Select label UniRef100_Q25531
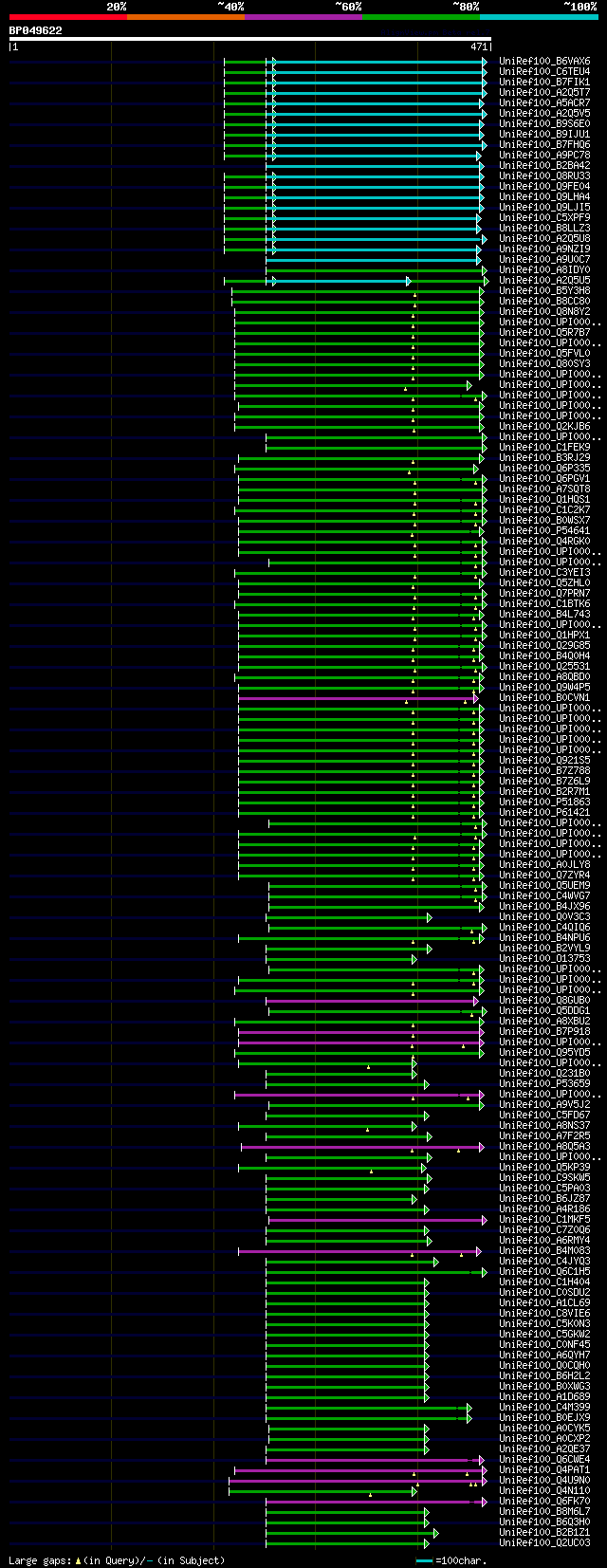Image resolution: width=607 pixels, height=1568 pixels. [x=544, y=666]
